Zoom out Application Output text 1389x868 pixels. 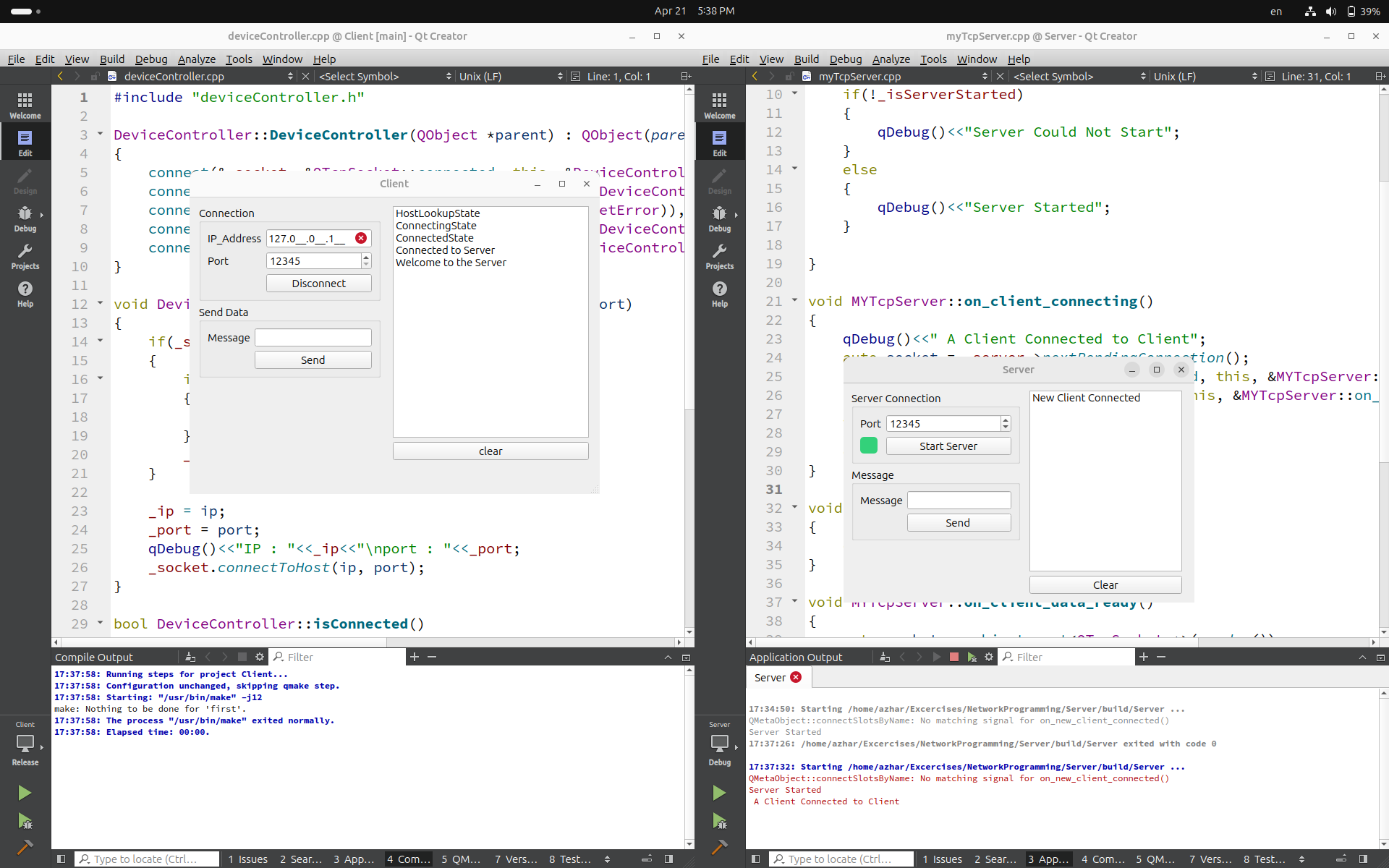coord(1161,657)
